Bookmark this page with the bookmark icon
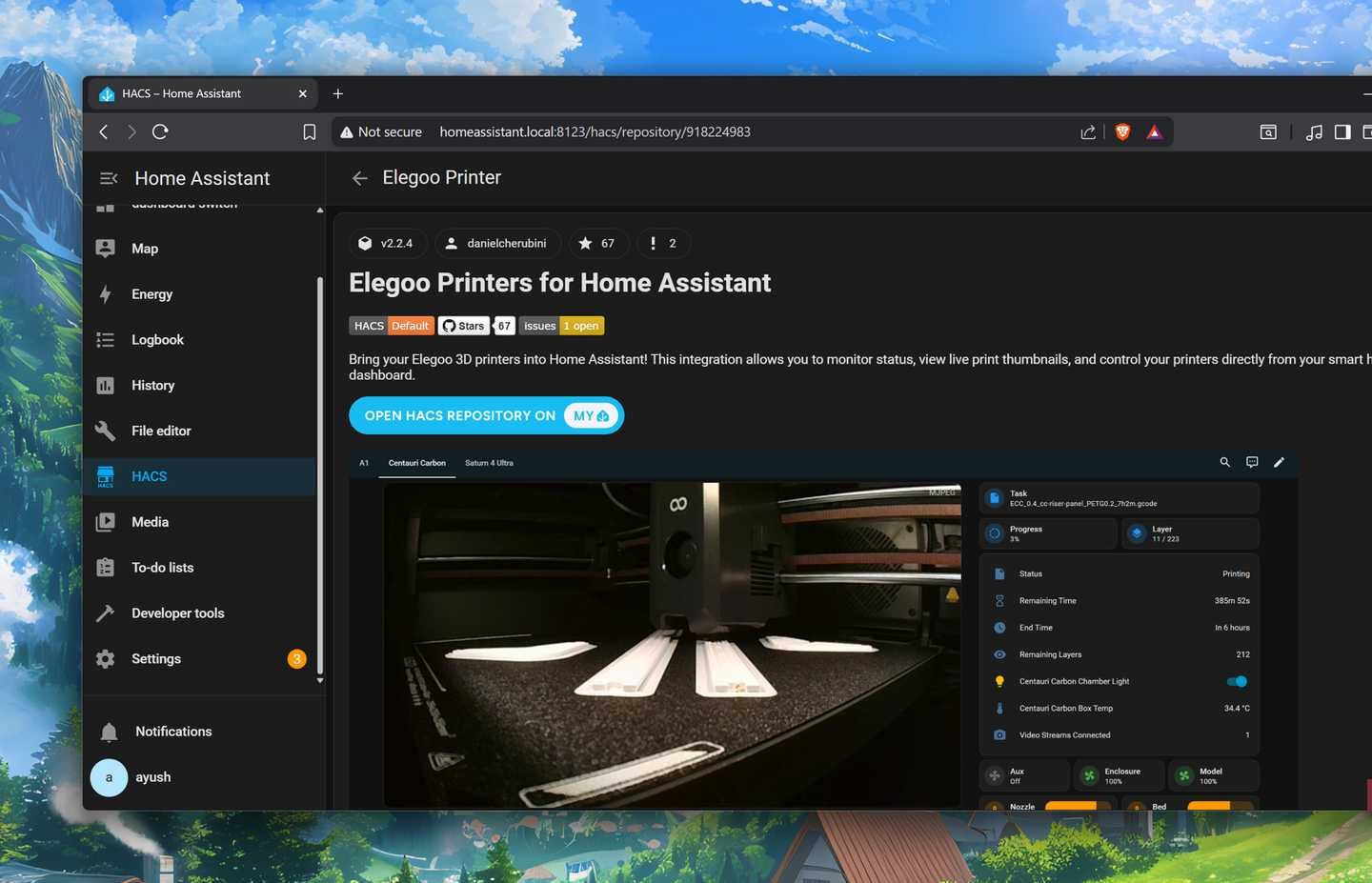This screenshot has height=883, width=1372. click(309, 132)
